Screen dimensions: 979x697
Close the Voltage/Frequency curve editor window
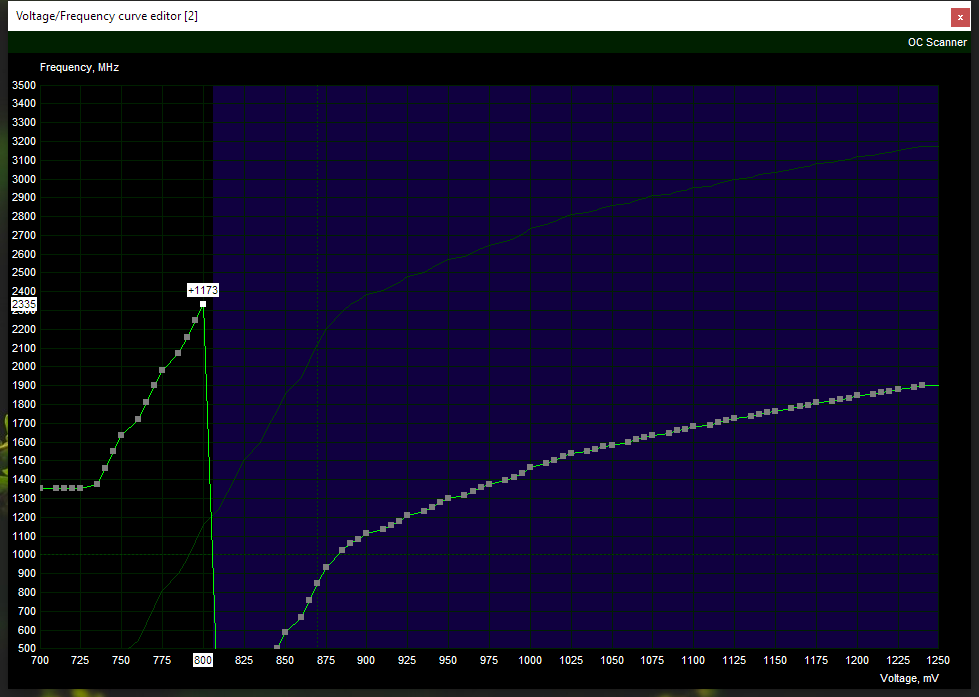[x=960, y=17]
